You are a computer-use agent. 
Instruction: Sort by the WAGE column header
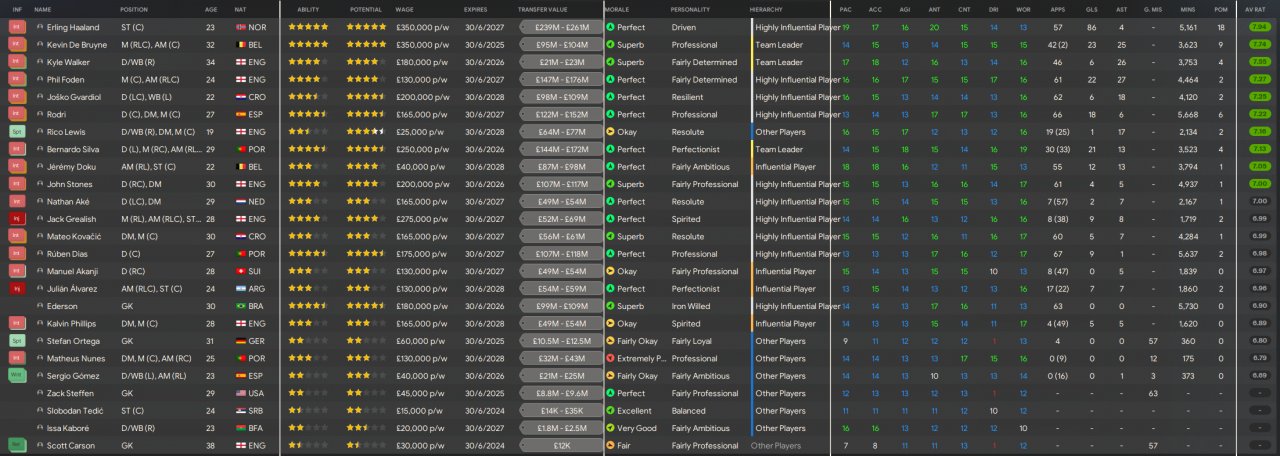pyautogui.click(x=405, y=9)
